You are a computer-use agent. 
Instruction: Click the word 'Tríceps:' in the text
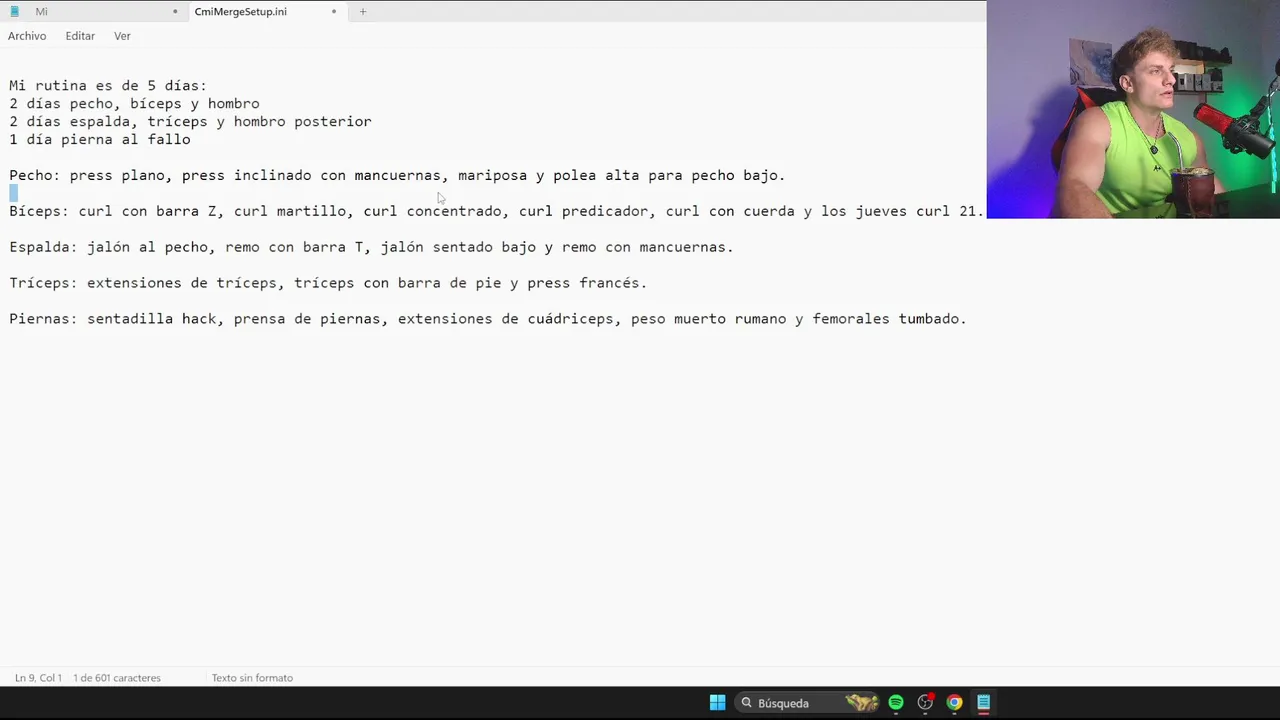pos(43,284)
